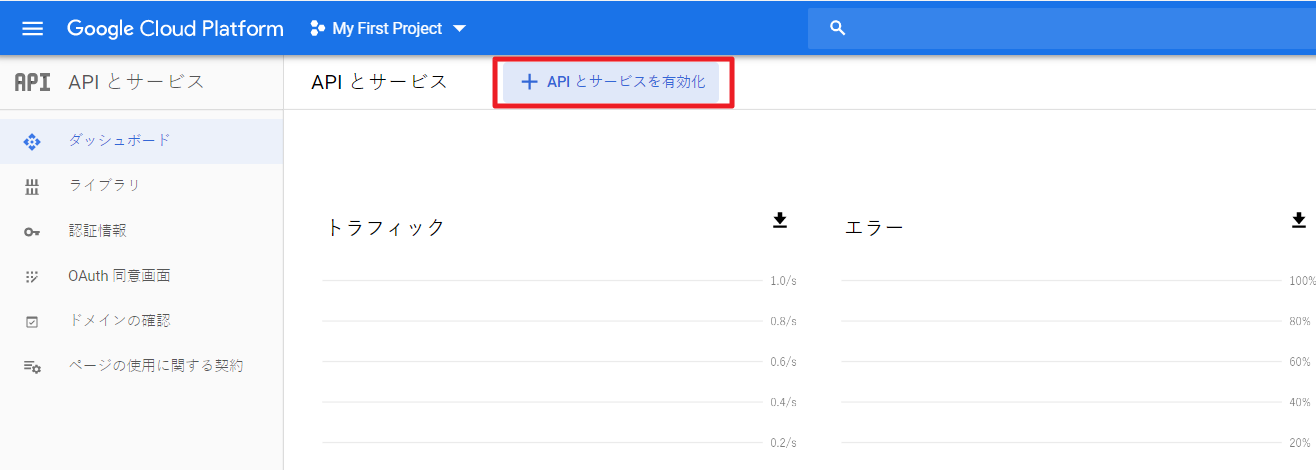1316x470 pixels.
Task: Click the ドメインの確認 checkbox icon
Action: pos(32,322)
